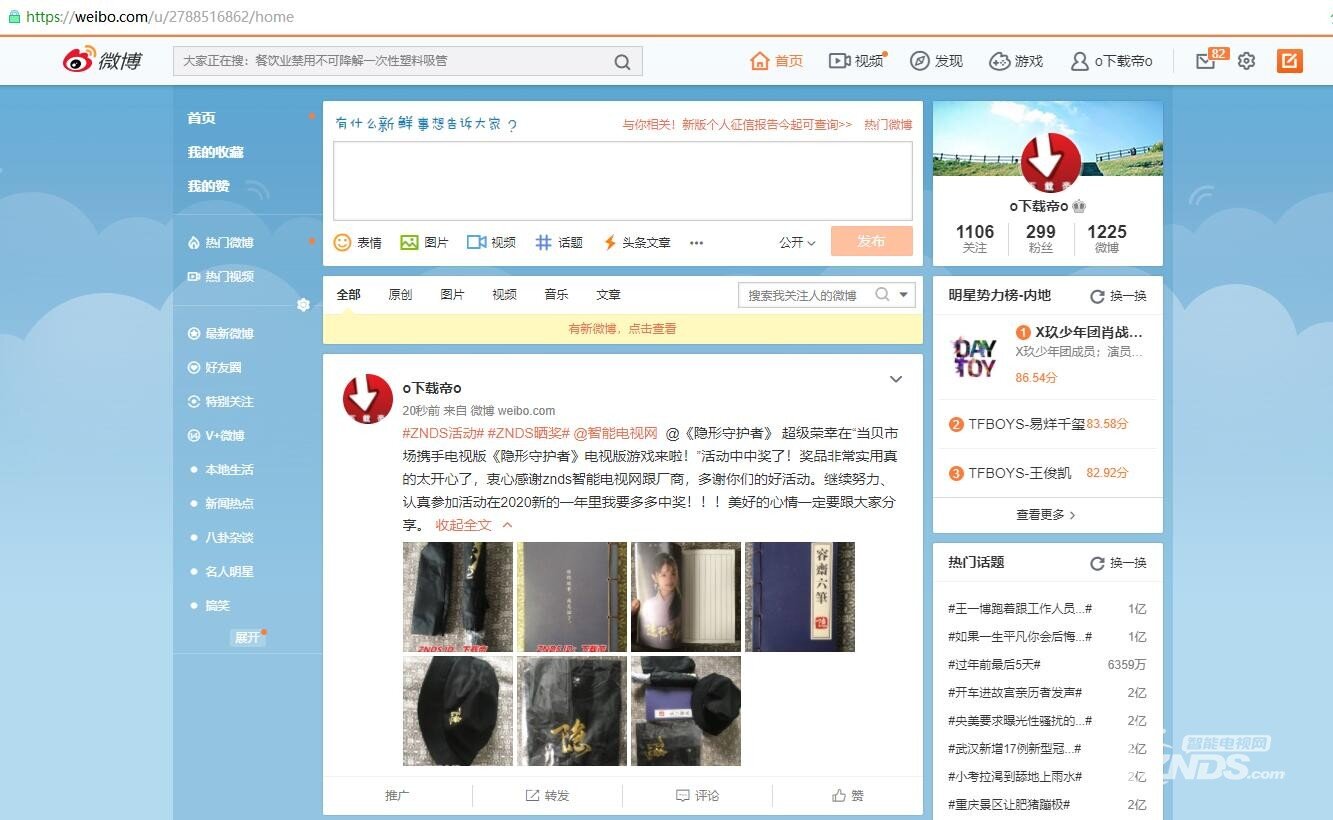Add a topic with 话题 hash icon
This screenshot has width=1333, height=820.
tap(559, 242)
